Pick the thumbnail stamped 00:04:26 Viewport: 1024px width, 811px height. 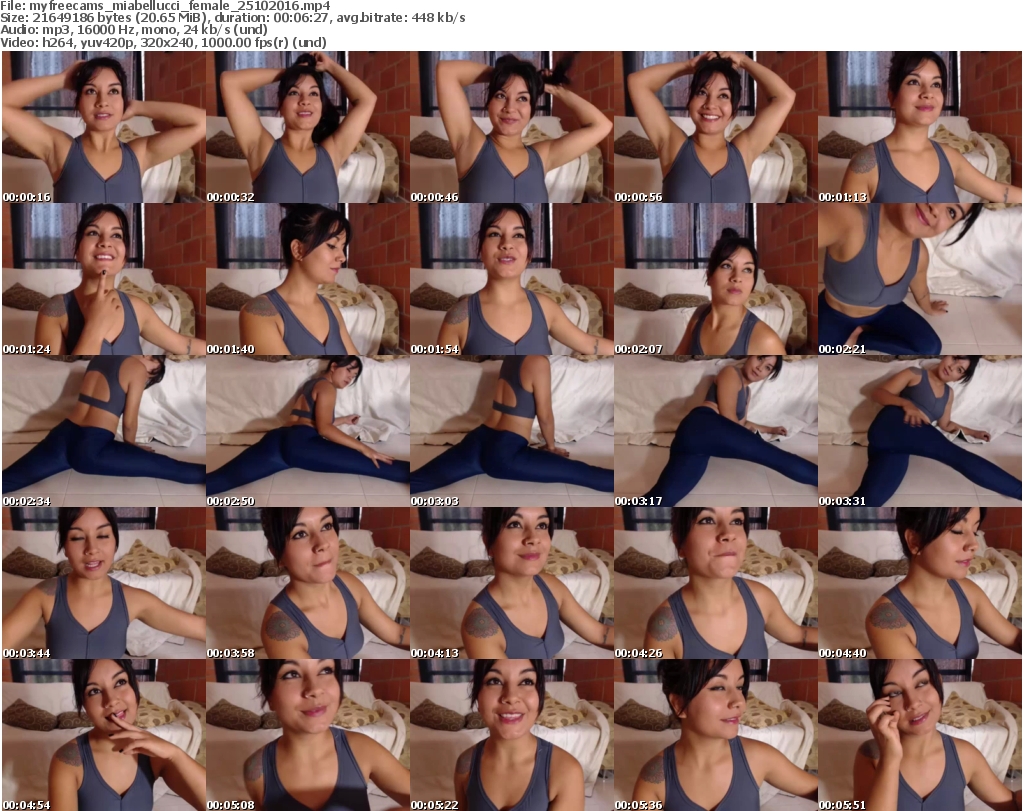tap(716, 583)
